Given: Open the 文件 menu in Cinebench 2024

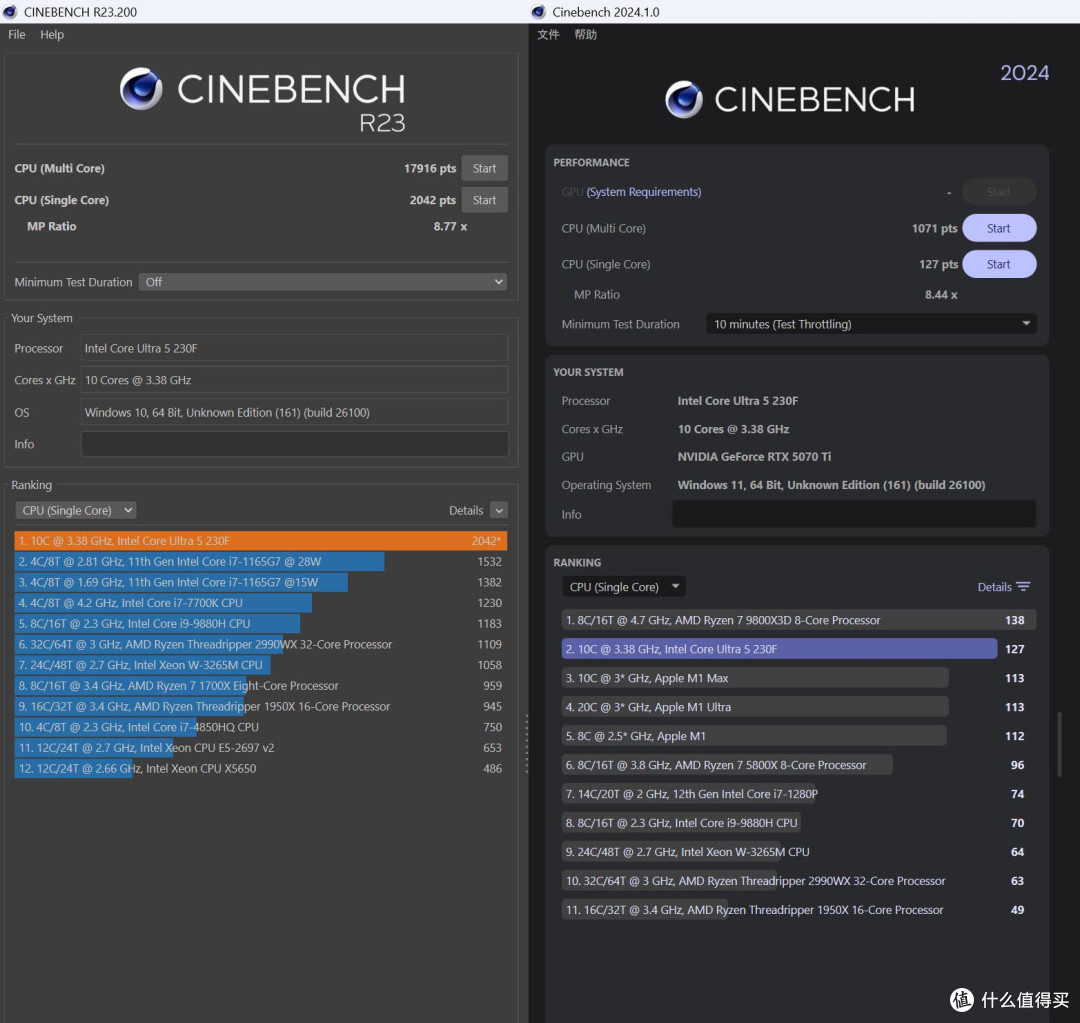Looking at the screenshot, I should tap(548, 34).
